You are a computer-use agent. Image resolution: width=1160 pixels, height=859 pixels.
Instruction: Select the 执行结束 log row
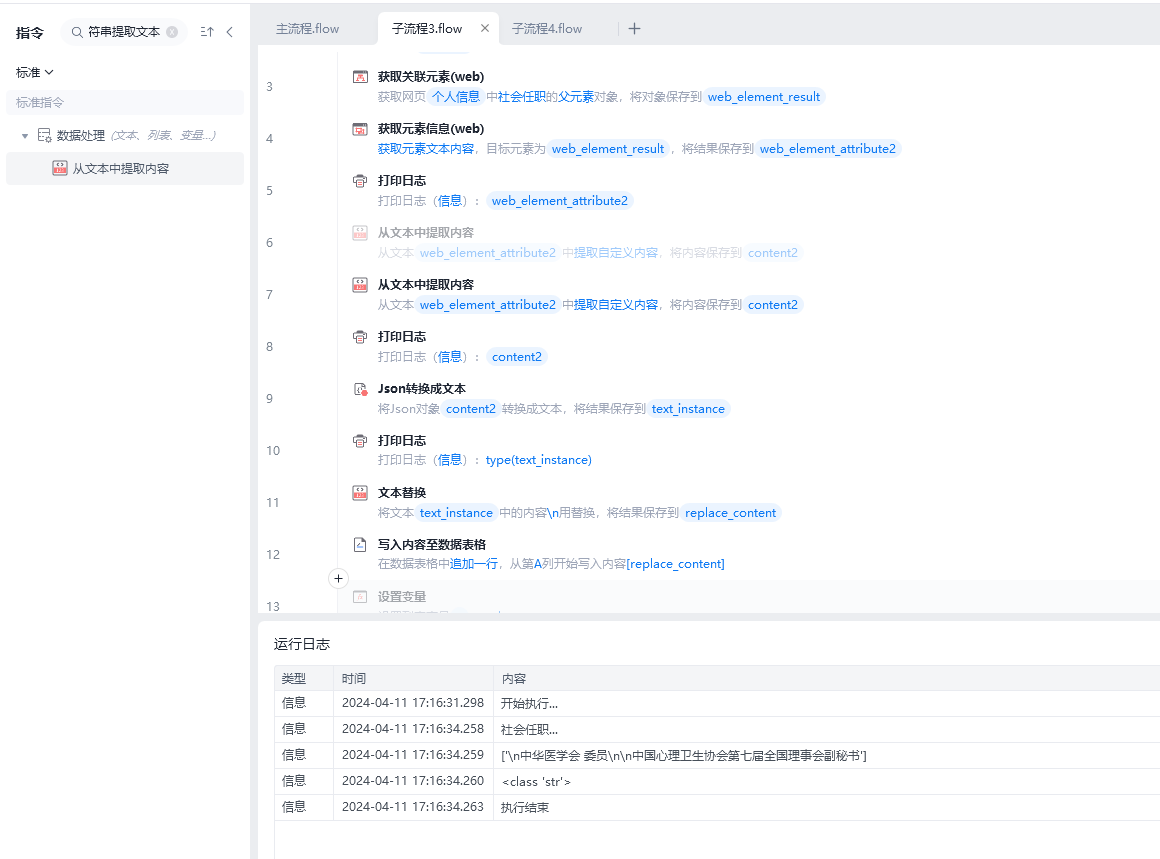(x=717, y=807)
